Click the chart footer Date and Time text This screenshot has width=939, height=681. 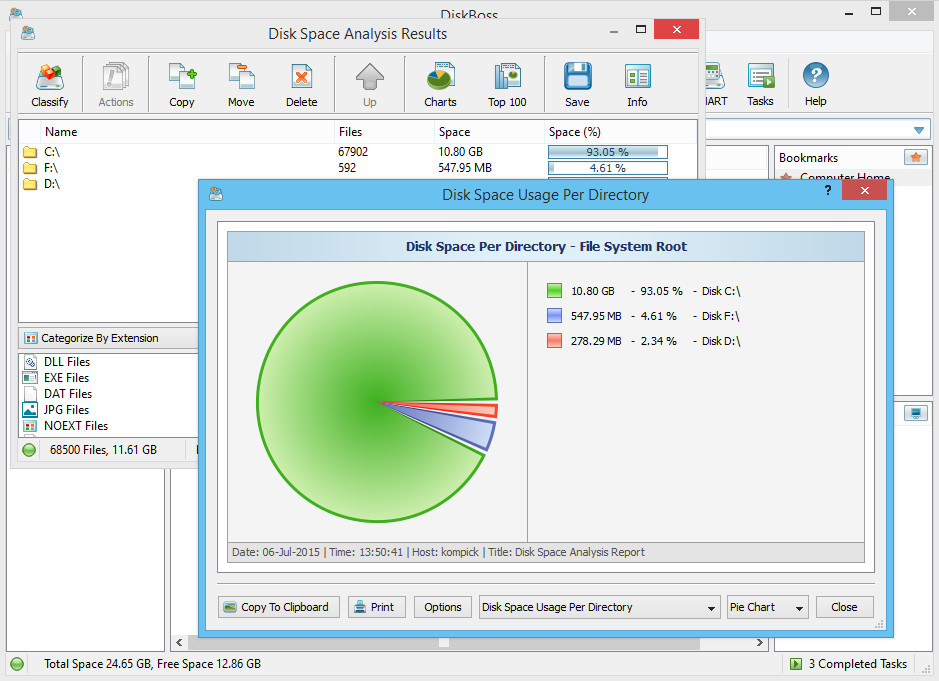[x=317, y=552]
